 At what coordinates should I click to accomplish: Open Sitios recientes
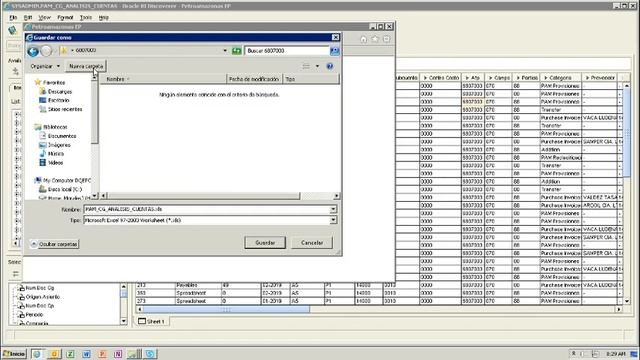coord(65,109)
